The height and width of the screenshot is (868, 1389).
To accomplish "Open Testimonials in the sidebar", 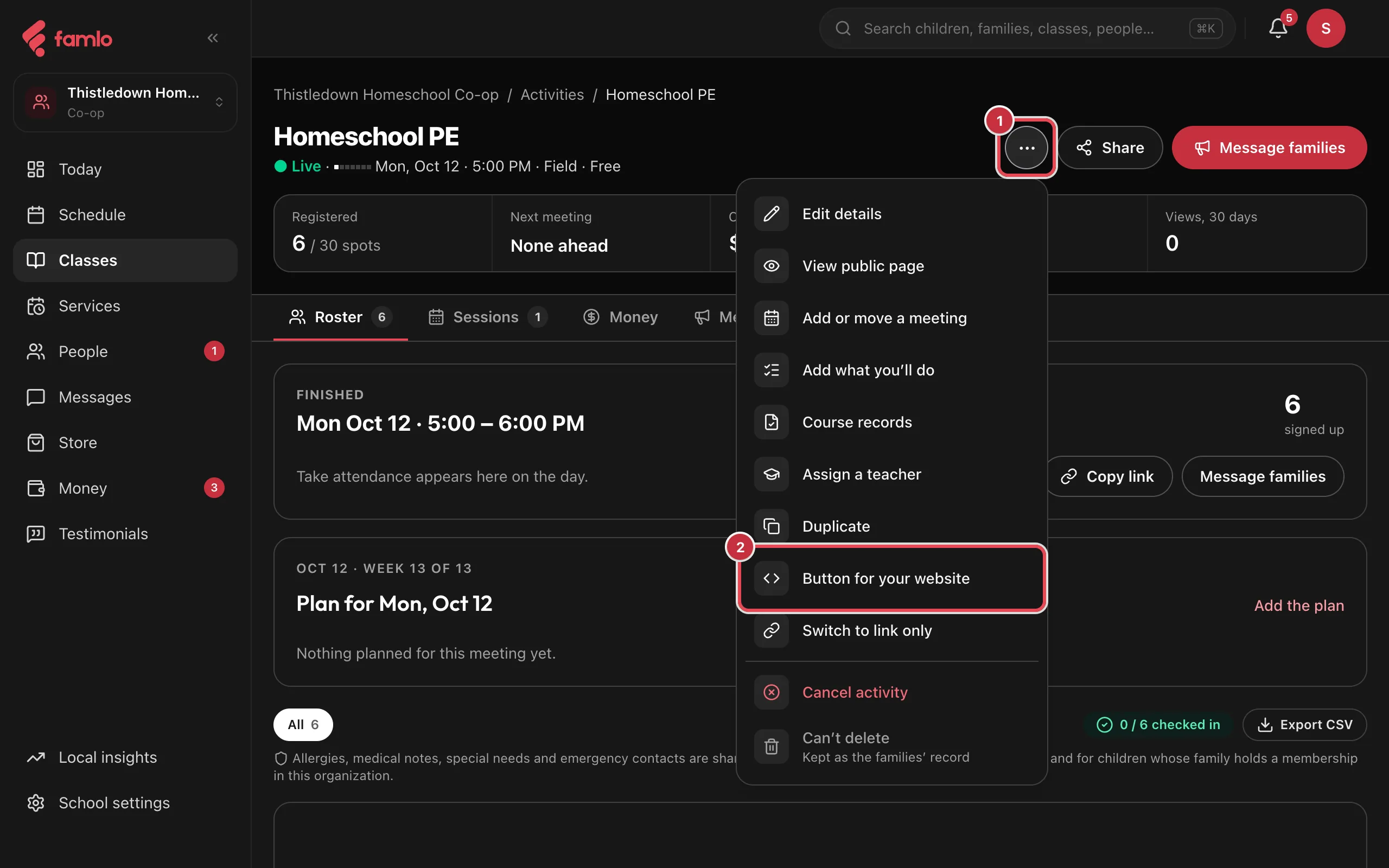I will [x=125, y=533].
